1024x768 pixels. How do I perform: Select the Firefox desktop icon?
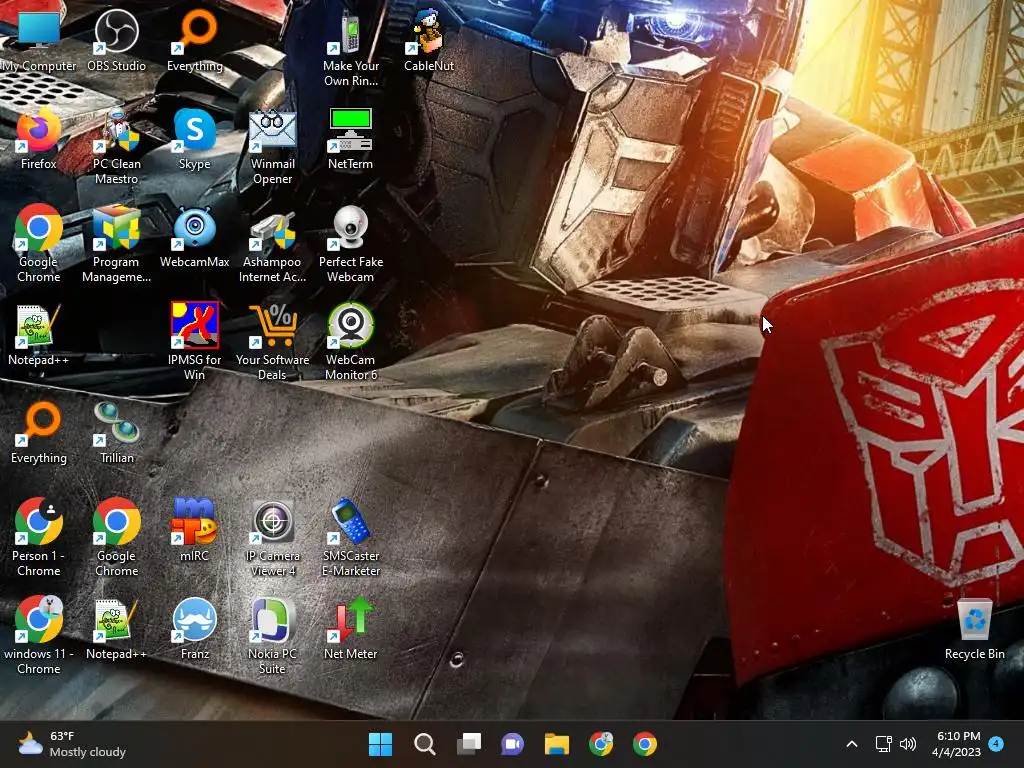coord(38,138)
